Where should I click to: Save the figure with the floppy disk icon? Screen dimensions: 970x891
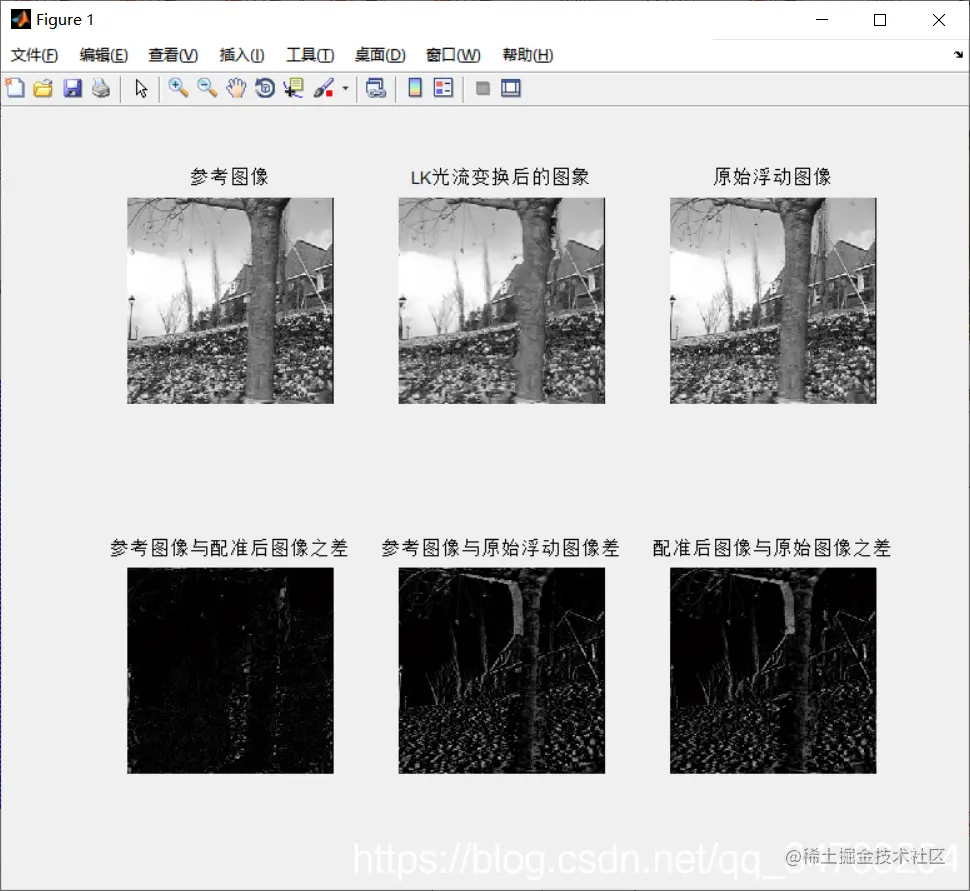72,88
